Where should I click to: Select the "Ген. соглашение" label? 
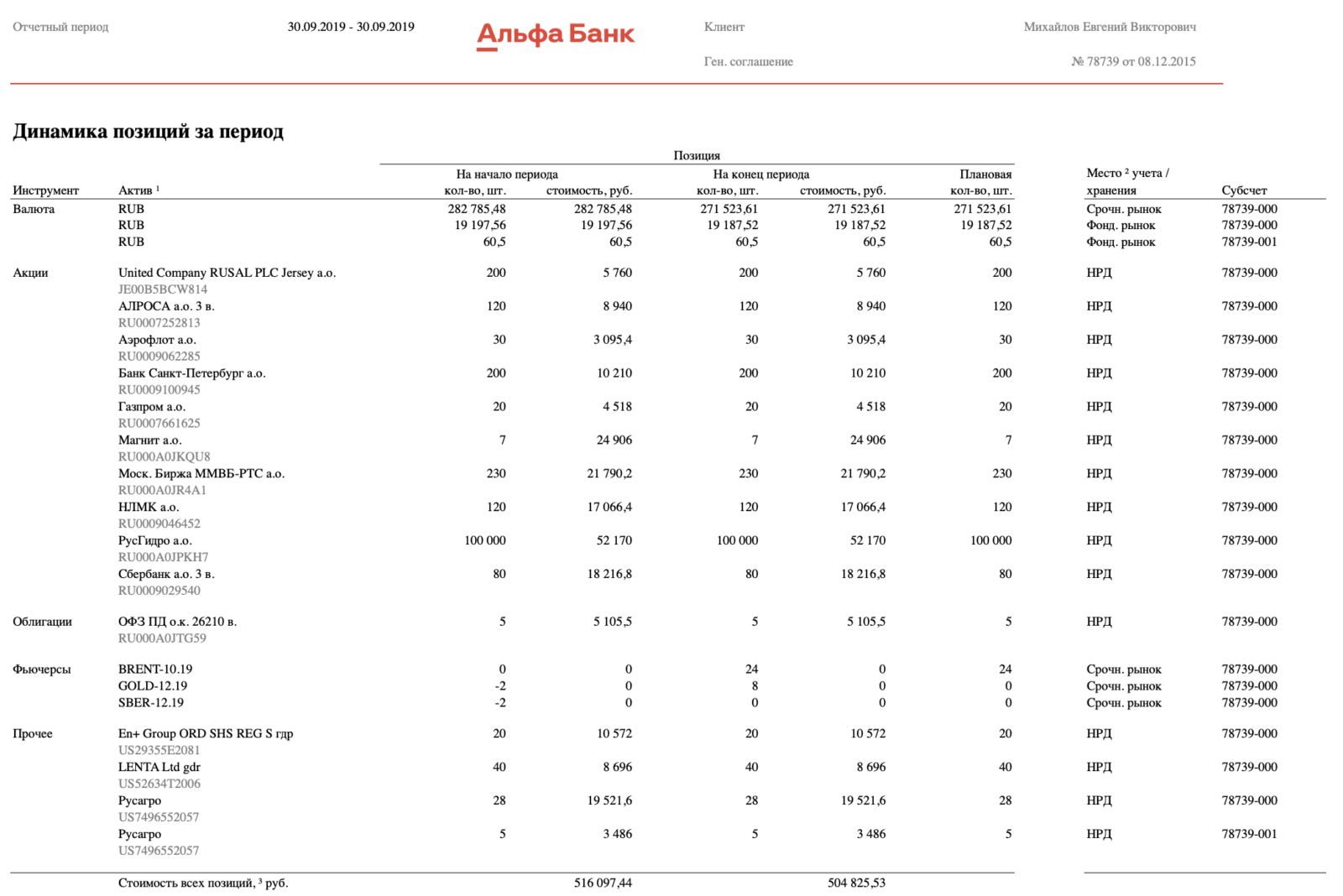[748, 61]
